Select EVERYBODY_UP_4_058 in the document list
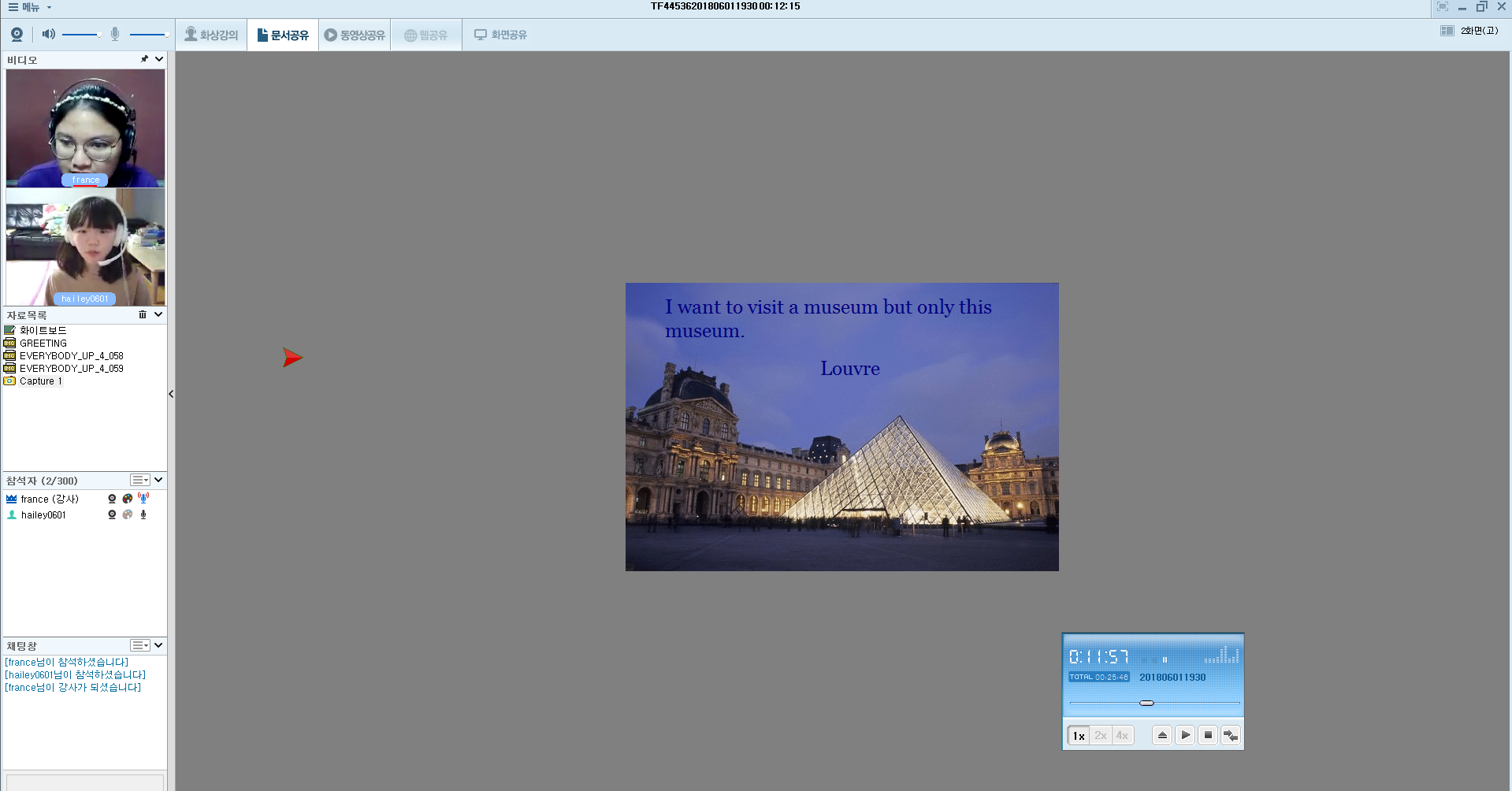The height and width of the screenshot is (791, 1512). click(71, 356)
